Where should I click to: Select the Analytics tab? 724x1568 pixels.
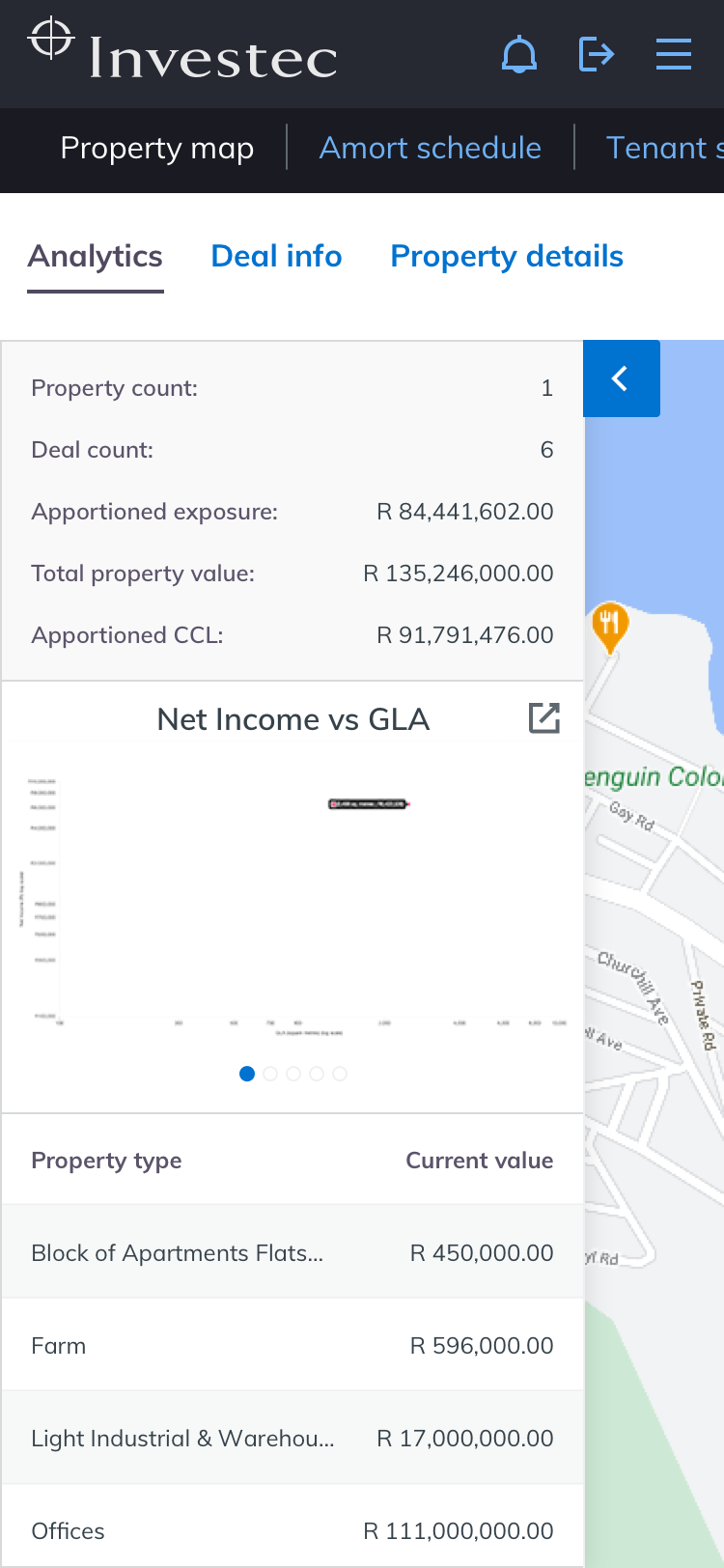[x=95, y=256]
